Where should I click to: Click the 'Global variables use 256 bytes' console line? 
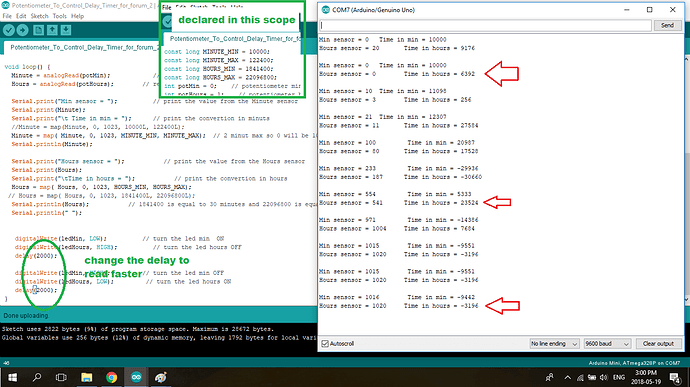(158, 338)
